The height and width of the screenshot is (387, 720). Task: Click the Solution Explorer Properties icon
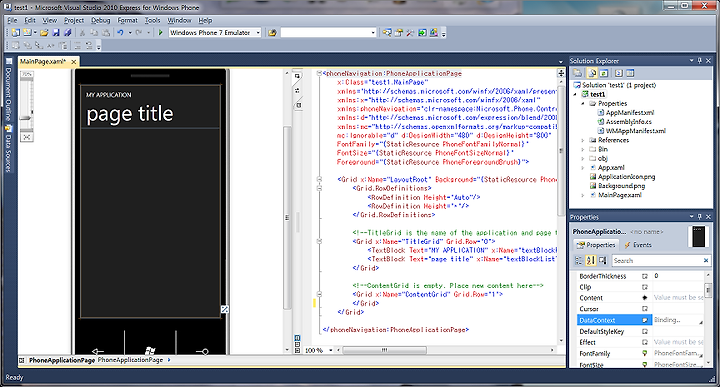pyautogui.click(x=578, y=73)
